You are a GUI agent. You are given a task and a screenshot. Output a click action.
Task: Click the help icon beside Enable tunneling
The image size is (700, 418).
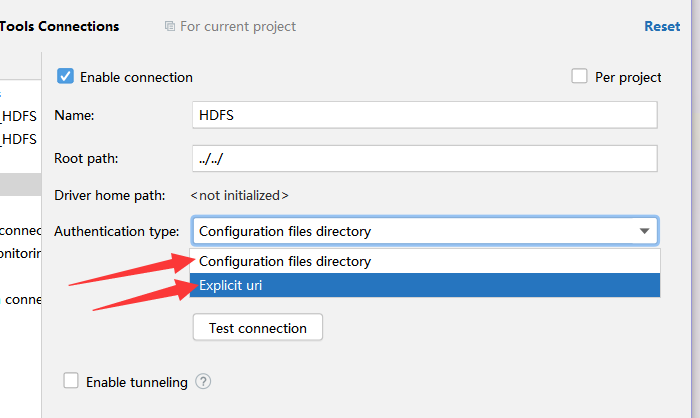[x=204, y=381]
